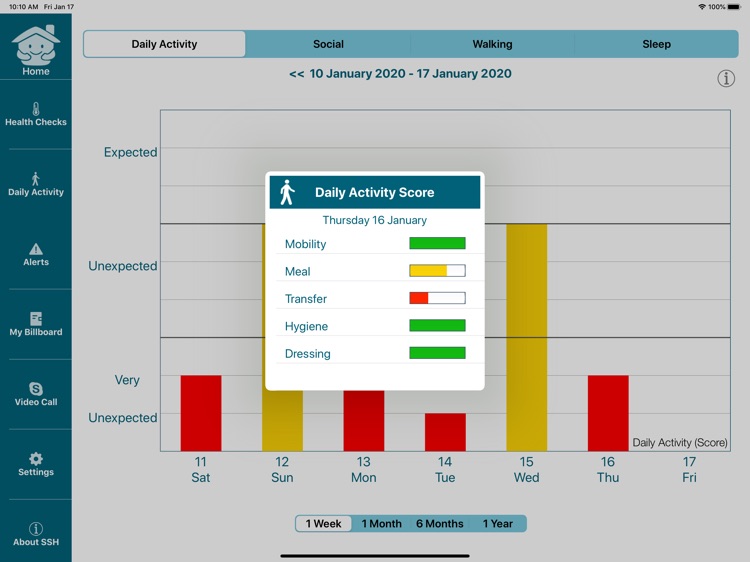Viewport: 750px width, 562px height.
Task: Click the 11 Sat axis label
Action: pyautogui.click(x=200, y=470)
